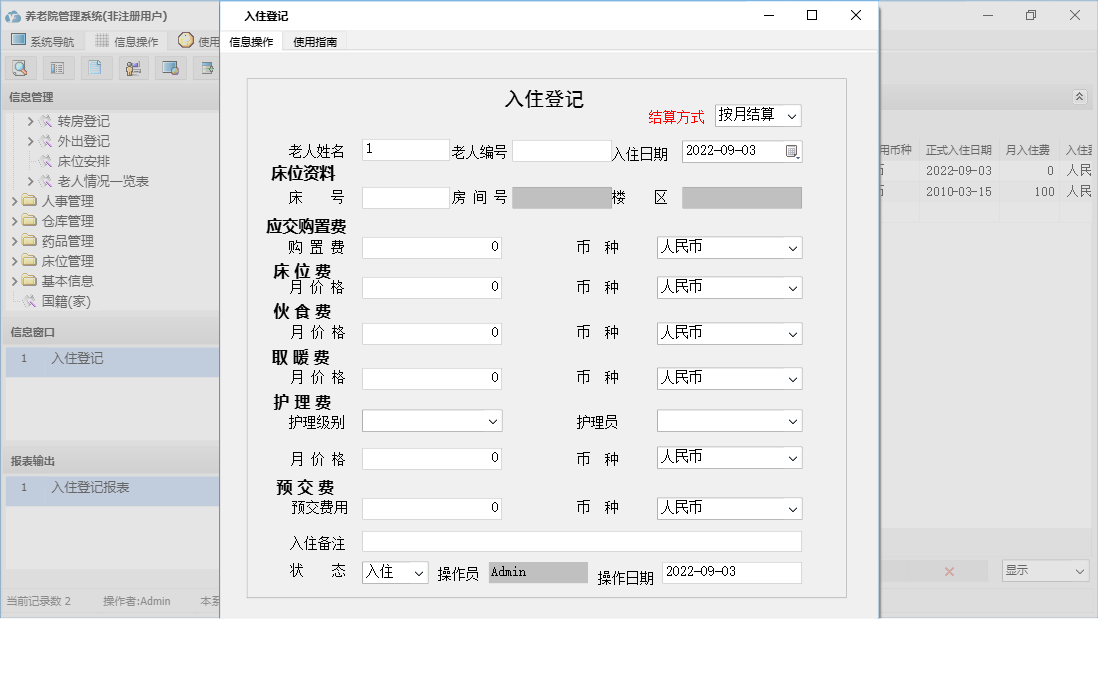The width and height of the screenshot is (1098, 675).
Task: Click the personnel chart toolbar icon
Action: 132,67
